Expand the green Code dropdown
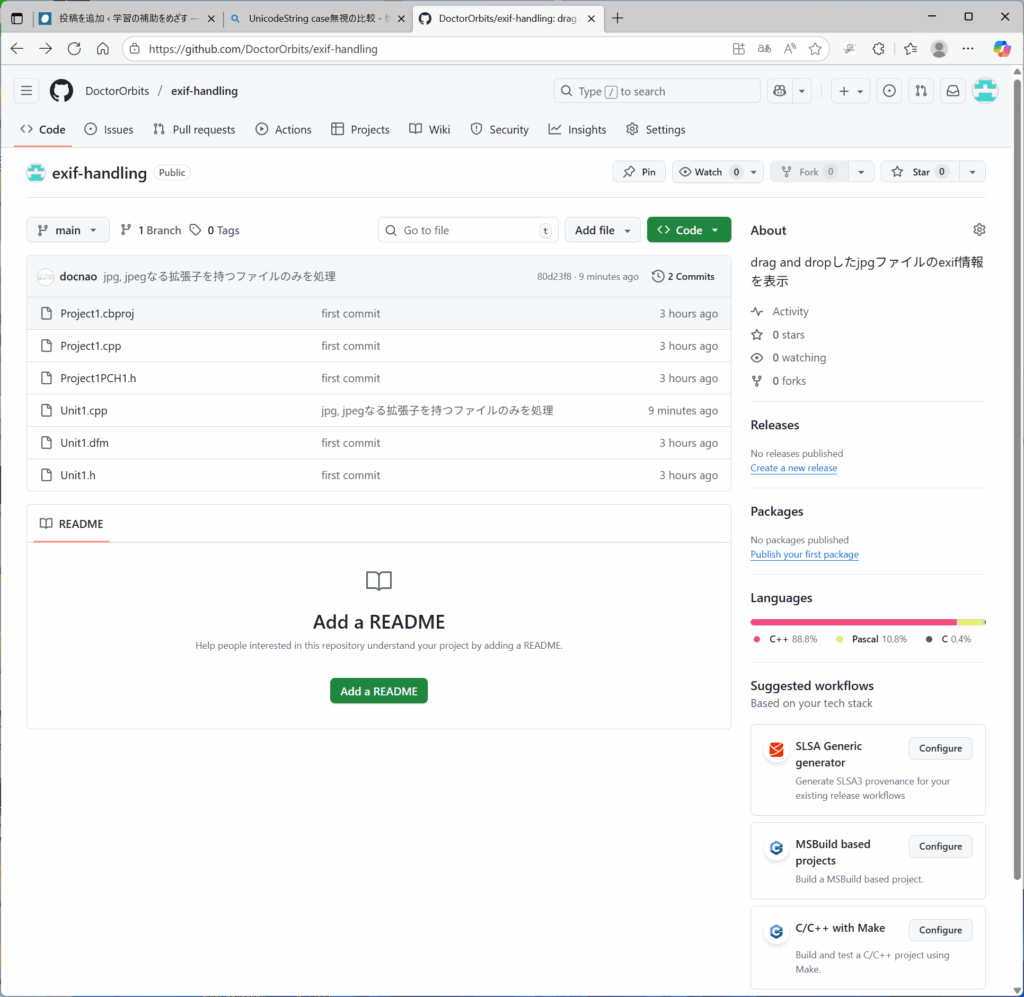 click(688, 230)
